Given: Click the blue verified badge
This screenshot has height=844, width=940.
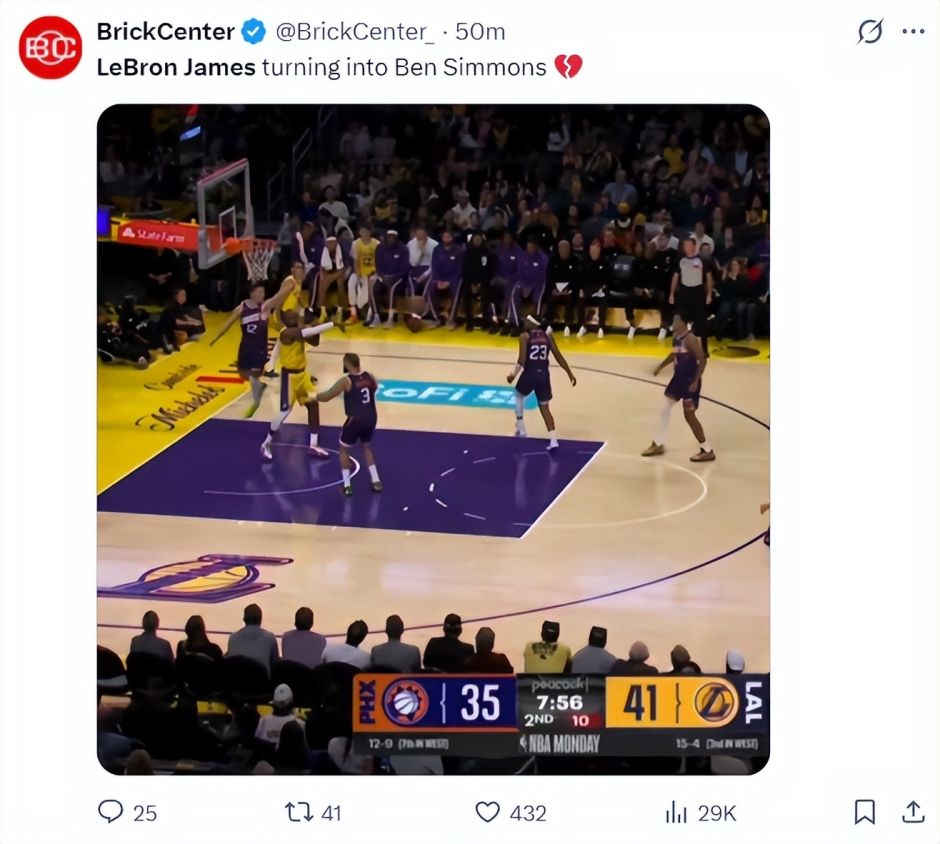Looking at the screenshot, I should point(254,32).
